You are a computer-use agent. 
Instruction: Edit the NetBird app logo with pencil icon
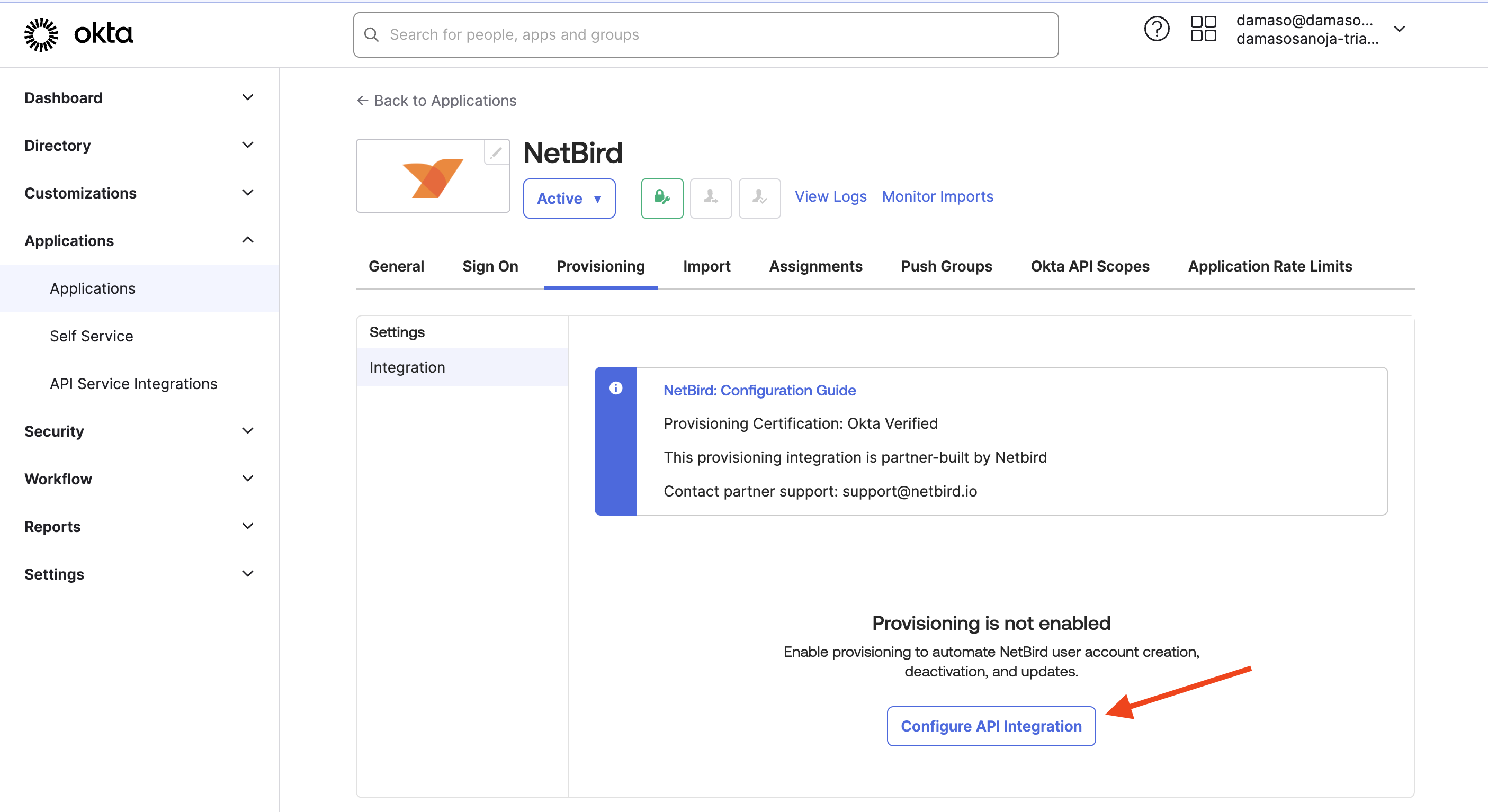click(x=496, y=153)
